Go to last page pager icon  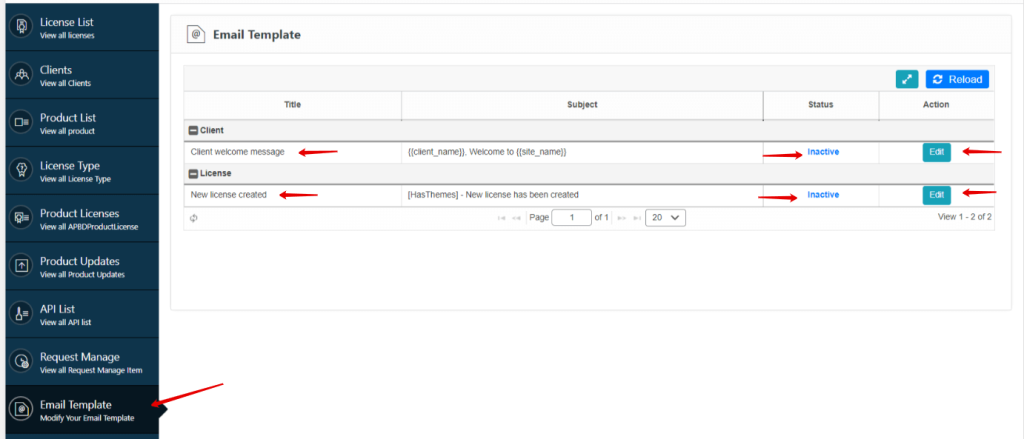click(637, 218)
